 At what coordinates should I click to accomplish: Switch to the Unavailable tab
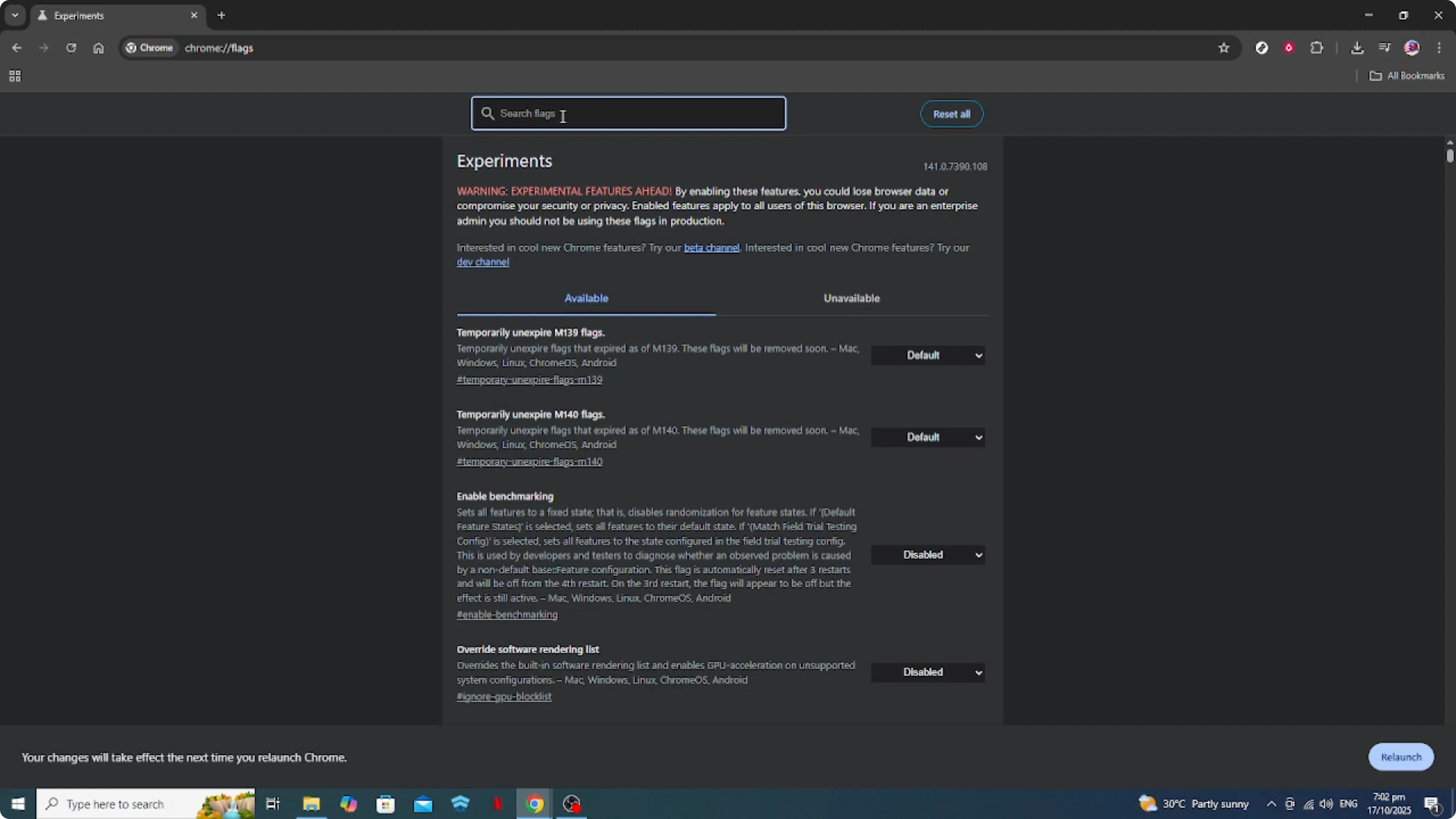tap(852, 298)
